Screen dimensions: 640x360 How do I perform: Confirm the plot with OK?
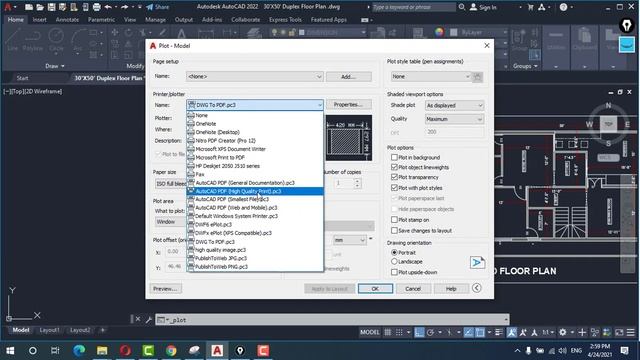(375, 289)
